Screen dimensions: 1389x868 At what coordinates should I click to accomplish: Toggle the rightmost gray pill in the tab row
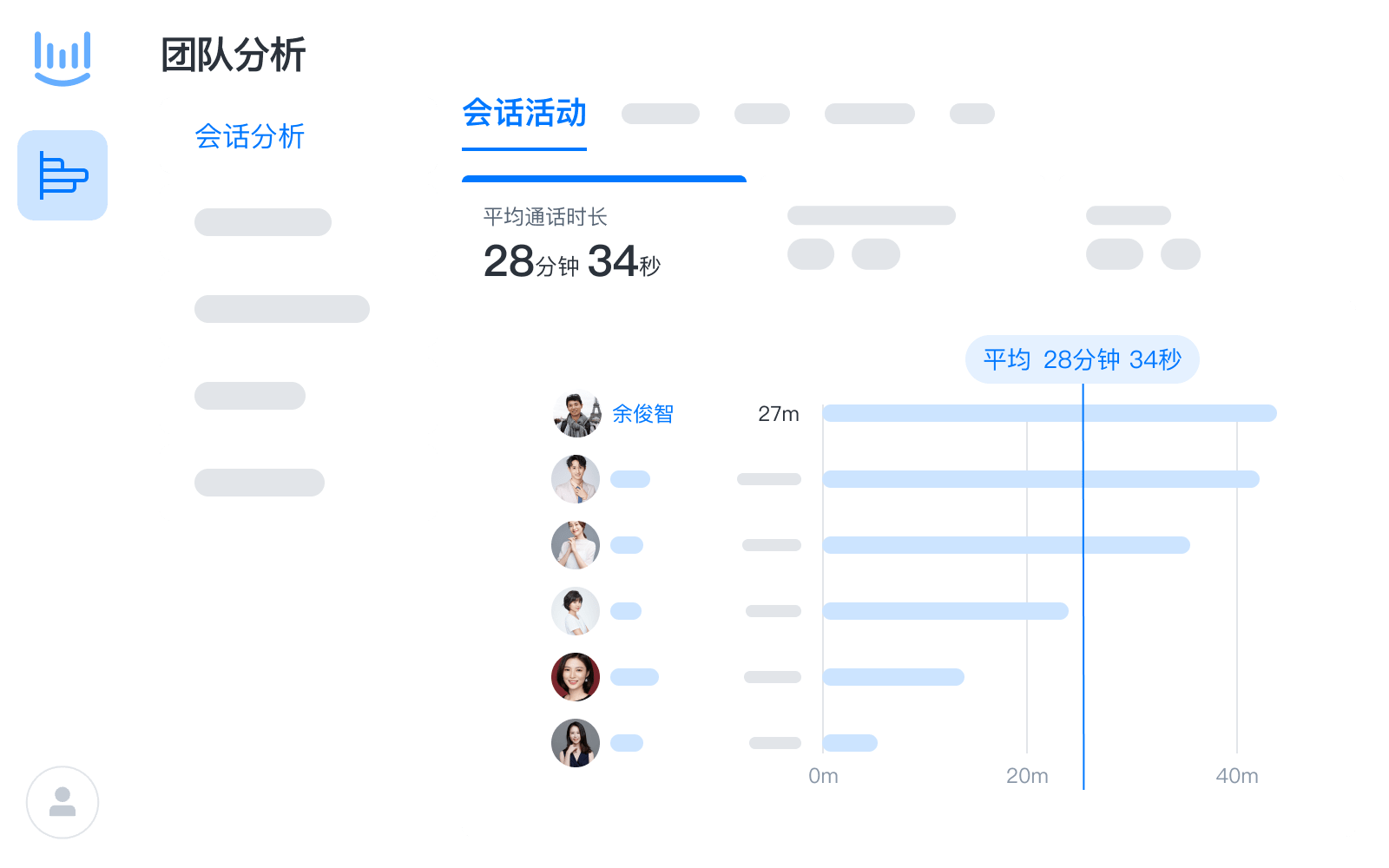[972, 113]
